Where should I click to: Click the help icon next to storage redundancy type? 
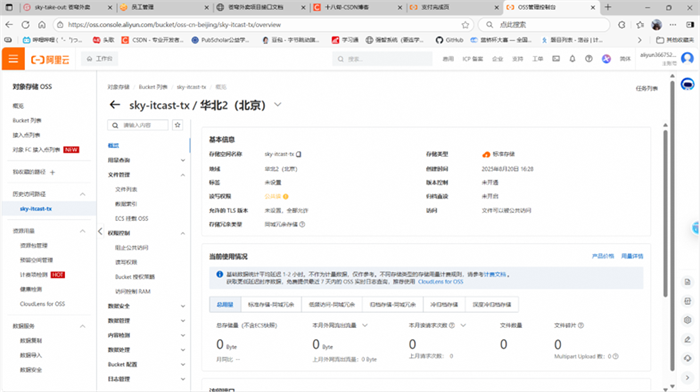[x=302, y=225]
